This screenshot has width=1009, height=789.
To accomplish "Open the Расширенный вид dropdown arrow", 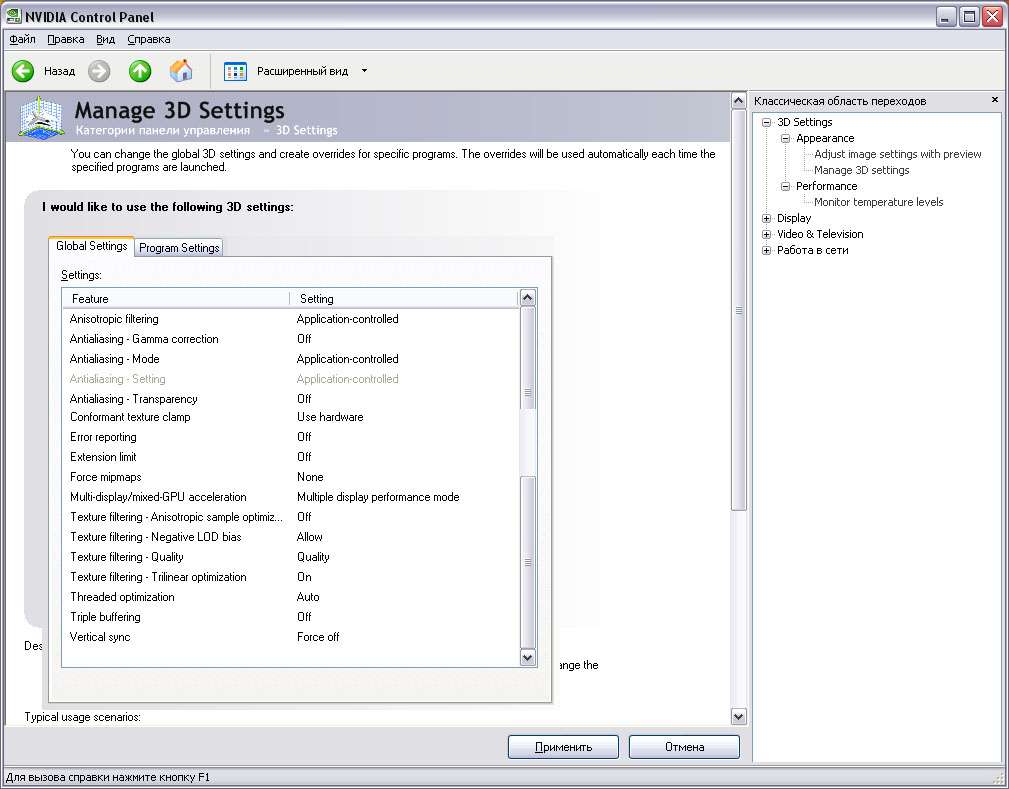I will point(364,71).
